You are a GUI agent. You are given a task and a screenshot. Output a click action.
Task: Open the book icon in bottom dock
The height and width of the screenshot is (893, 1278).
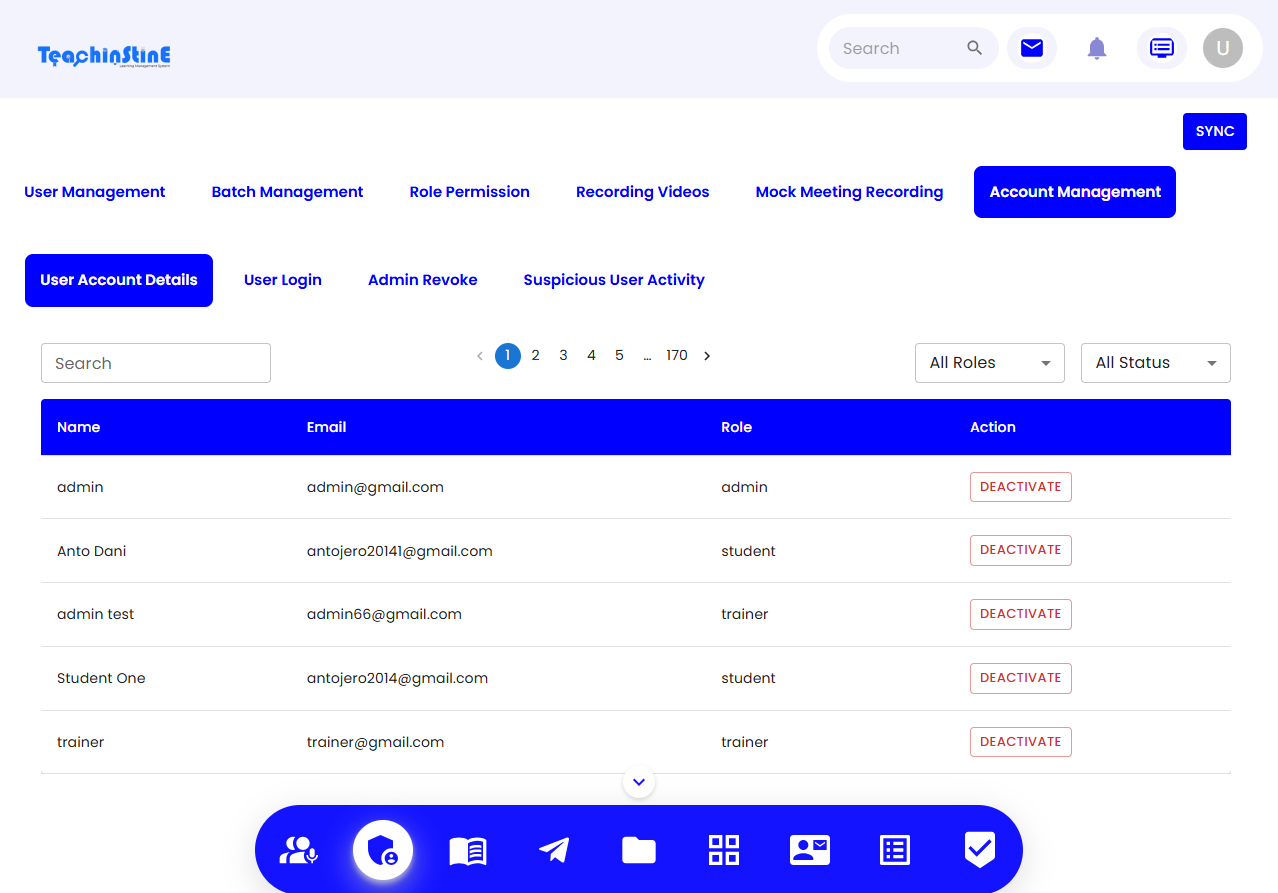(x=467, y=851)
